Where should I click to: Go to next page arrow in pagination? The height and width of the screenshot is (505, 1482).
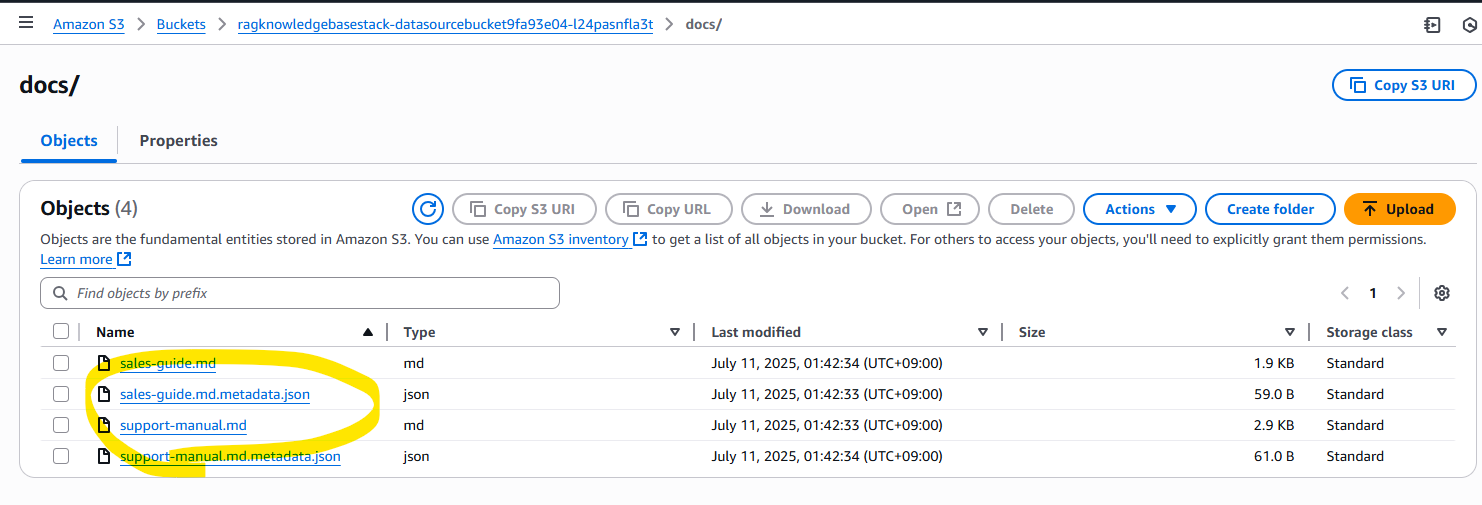pyautogui.click(x=1401, y=293)
